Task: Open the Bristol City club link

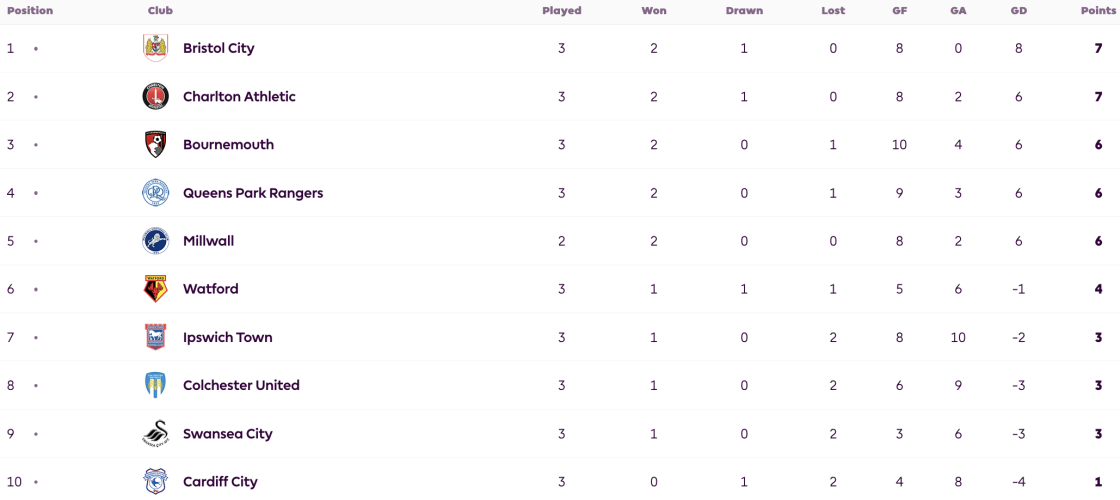Action: [x=219, y=48]
